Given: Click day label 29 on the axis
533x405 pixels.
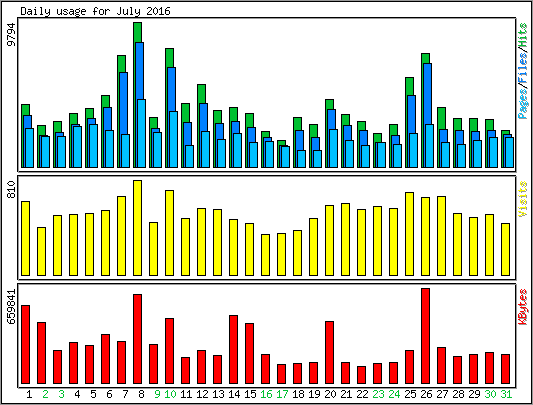Looking at the screenshot, I should (x=474, y=394).
